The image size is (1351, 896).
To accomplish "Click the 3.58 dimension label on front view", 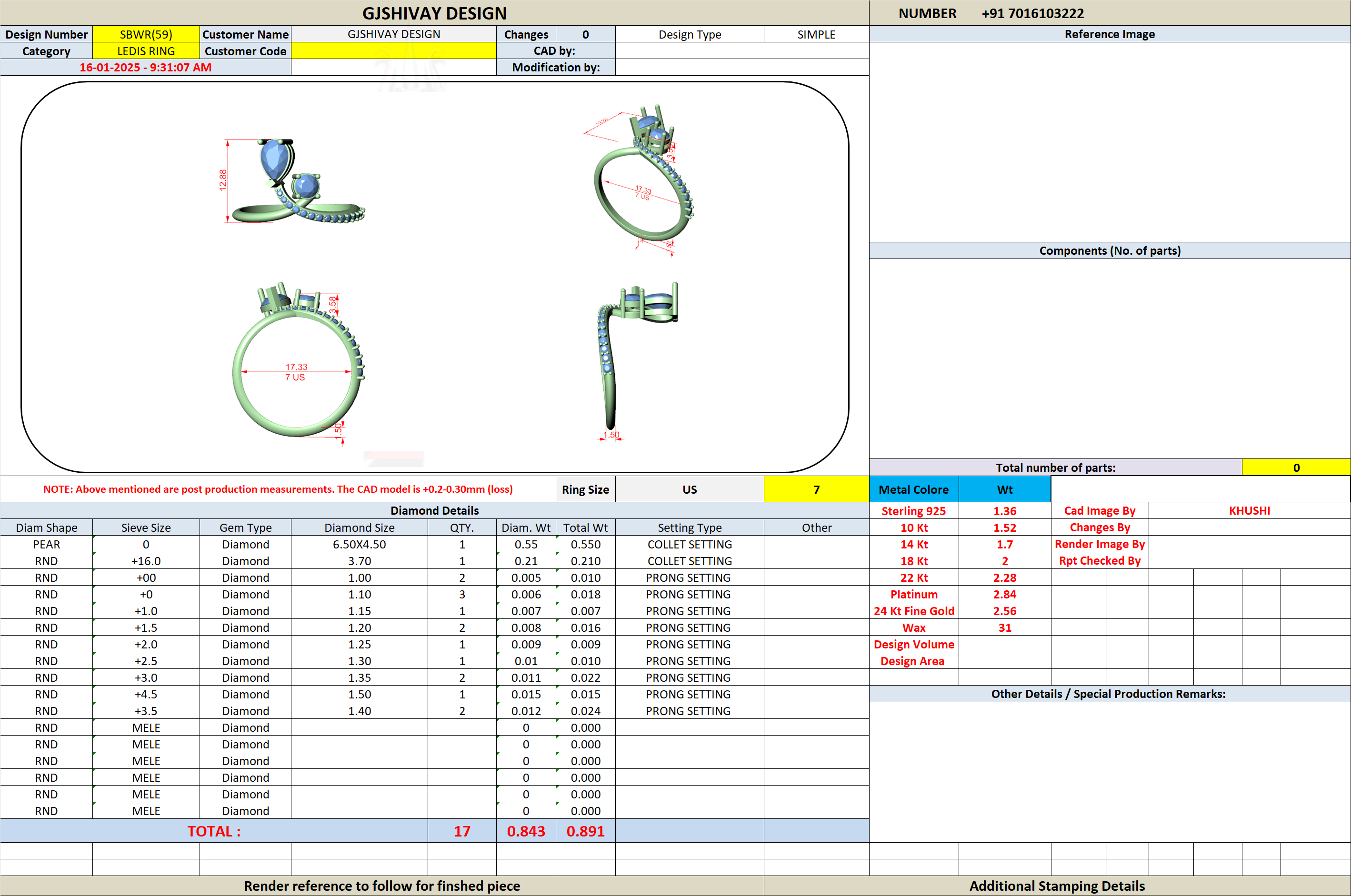I will click(x=332, y=305).
